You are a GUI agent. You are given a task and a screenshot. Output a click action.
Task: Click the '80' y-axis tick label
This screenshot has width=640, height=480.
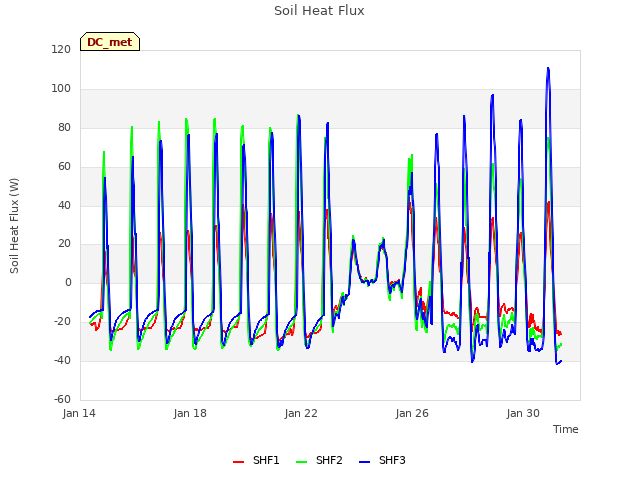(64, 128)
